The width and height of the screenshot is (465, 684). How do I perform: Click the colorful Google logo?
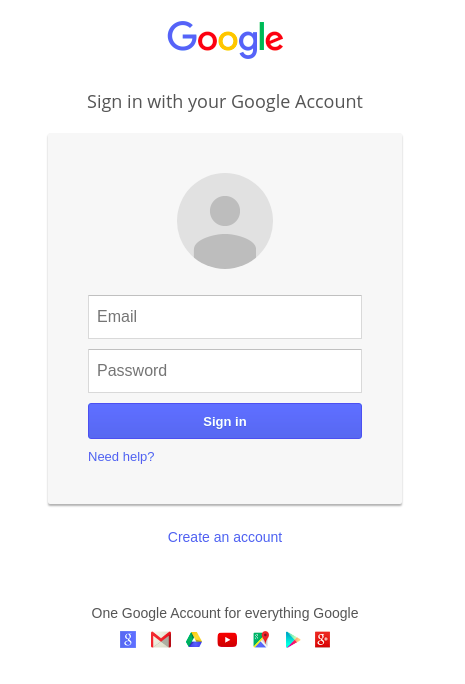click(x=225, y=39)
